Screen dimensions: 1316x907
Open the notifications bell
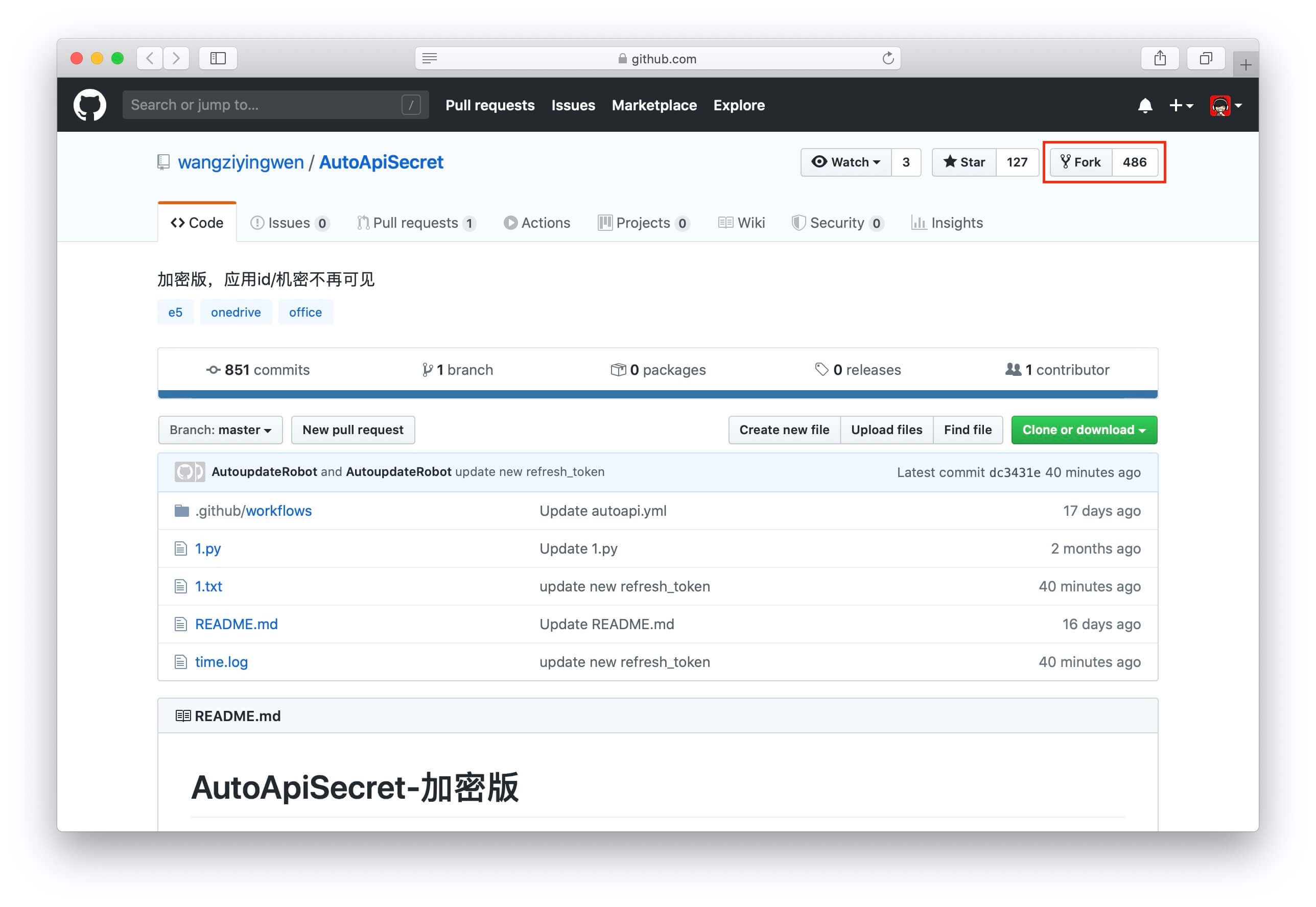(1144, 106)
